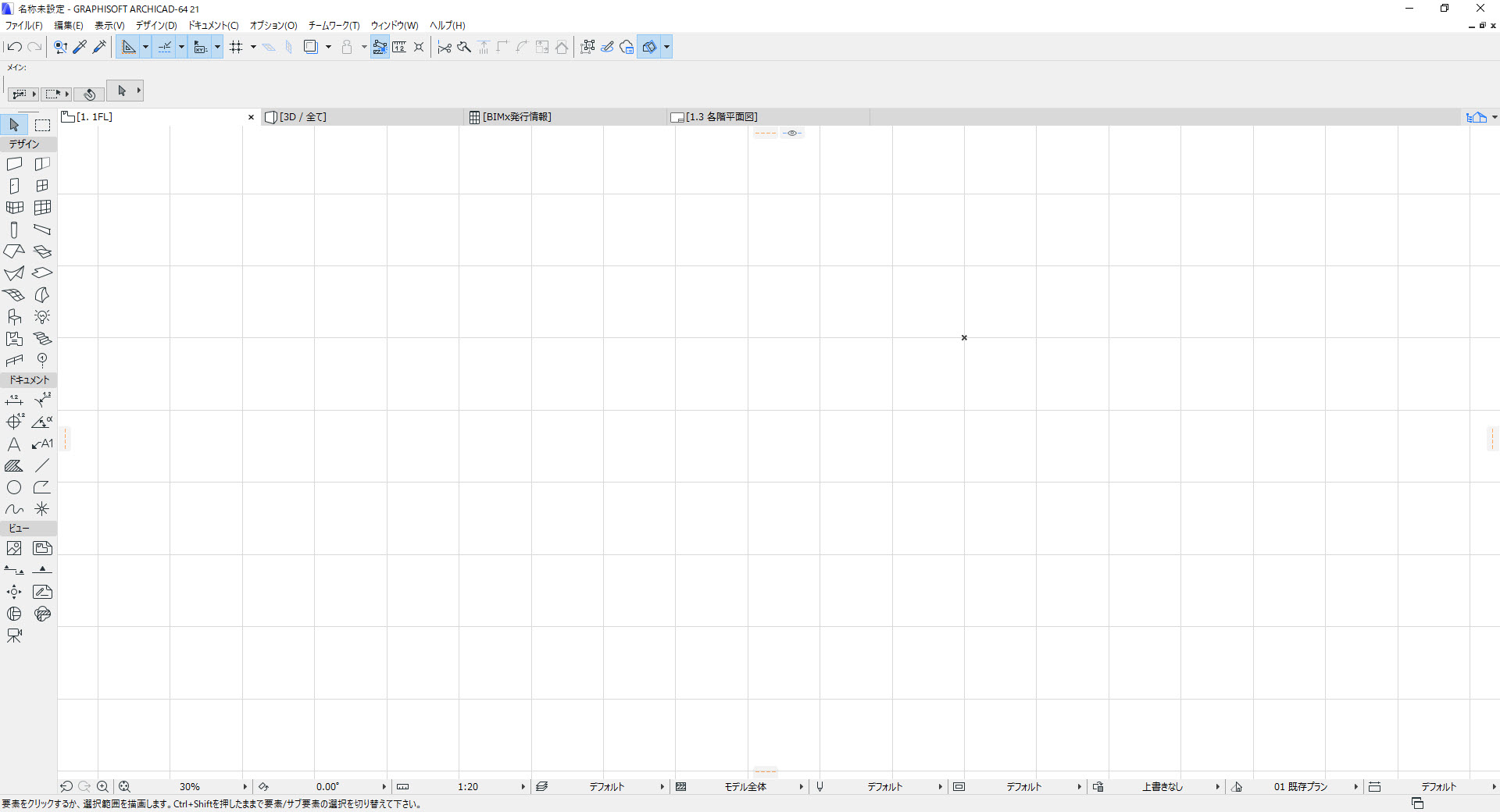Select the Mesh tool
This screenshot has height=812, width=1500.
click(x=14, y=295)
